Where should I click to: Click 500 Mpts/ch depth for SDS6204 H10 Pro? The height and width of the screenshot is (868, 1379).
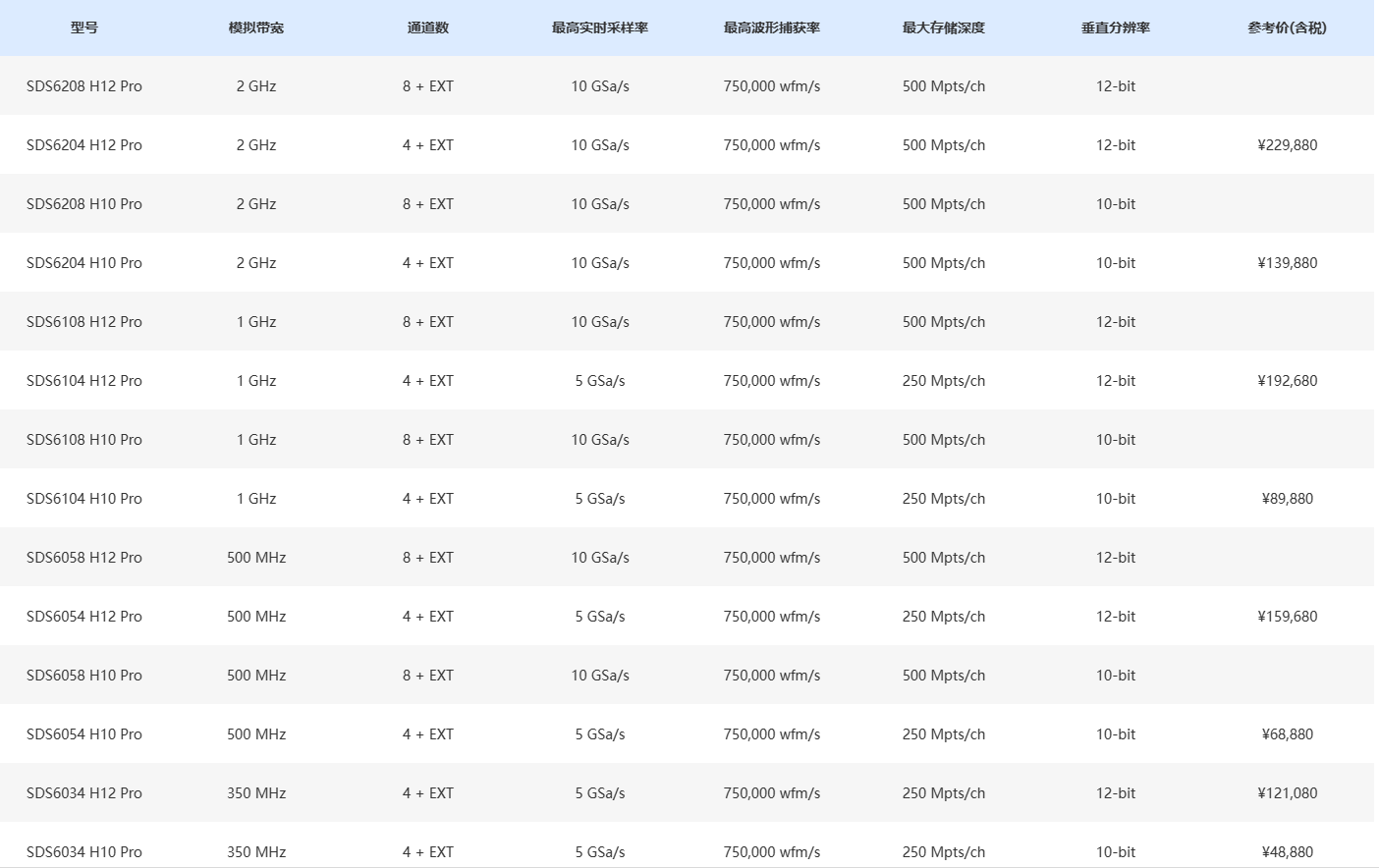pyautogui.click(x=944, y=263)
